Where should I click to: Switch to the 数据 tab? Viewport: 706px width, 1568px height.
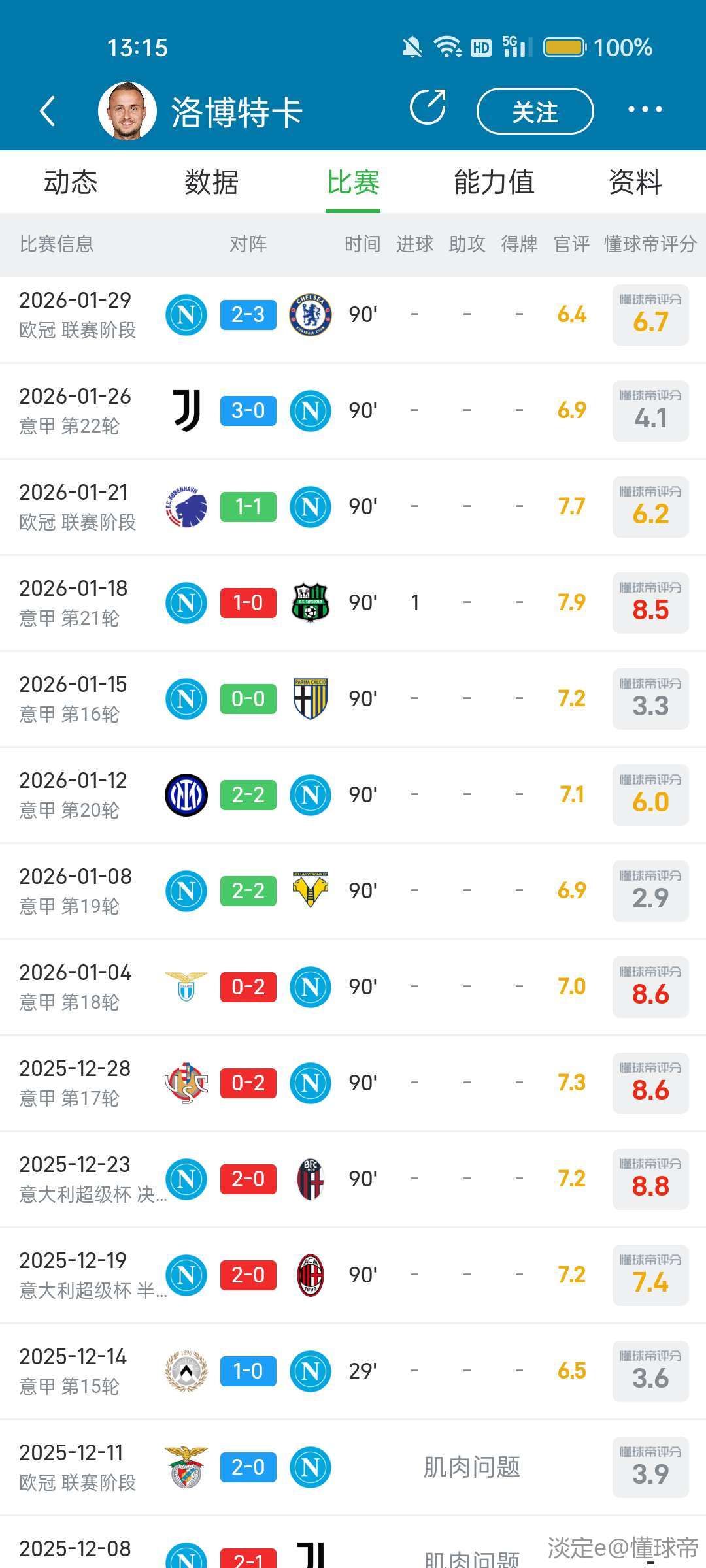pyautogui.click(x=211, y=182)
